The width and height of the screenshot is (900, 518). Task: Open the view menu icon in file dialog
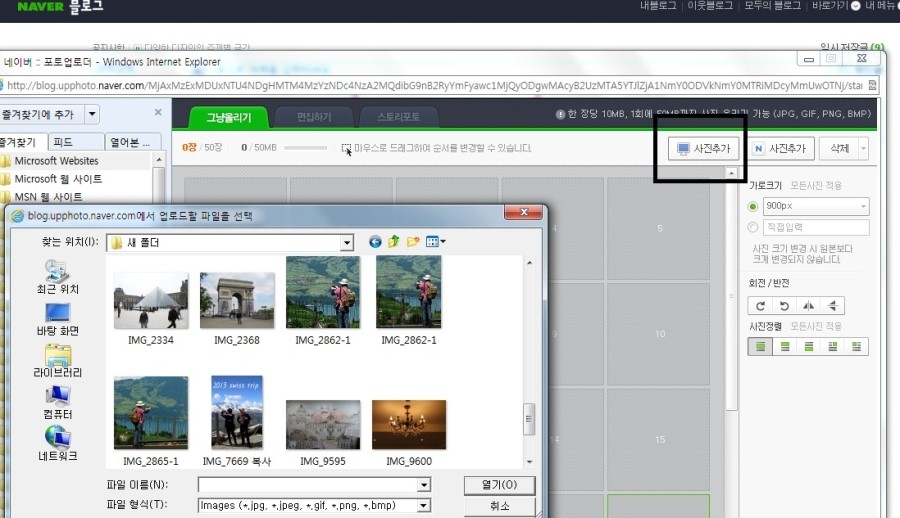(x=436, y=242)
